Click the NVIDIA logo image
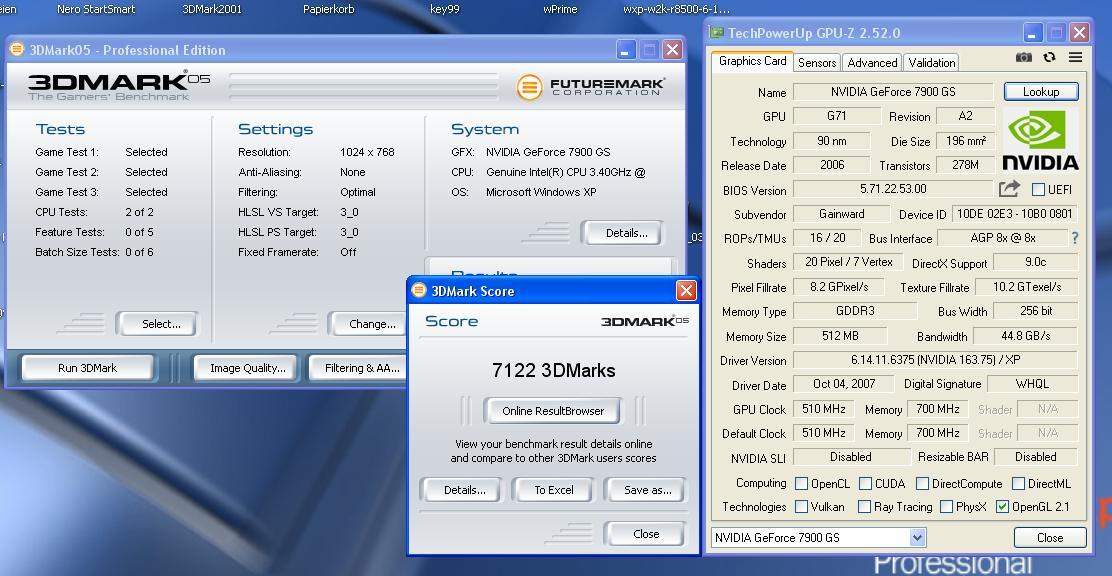The height and width of the screenshot is (576, 1112). pos(1040,141)
